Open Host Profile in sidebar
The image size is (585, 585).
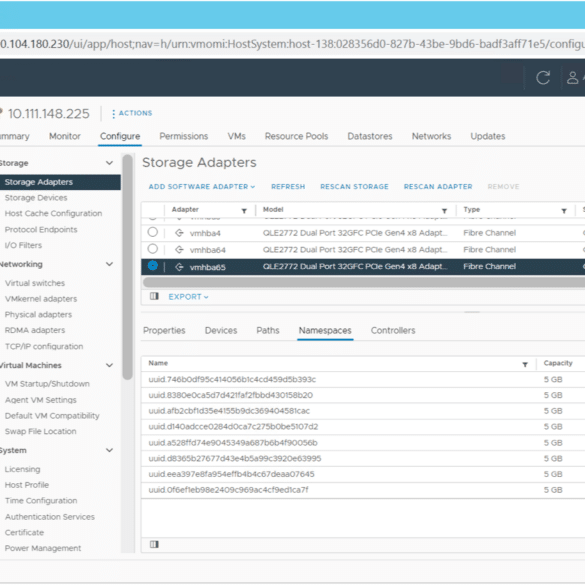[27, 485]
